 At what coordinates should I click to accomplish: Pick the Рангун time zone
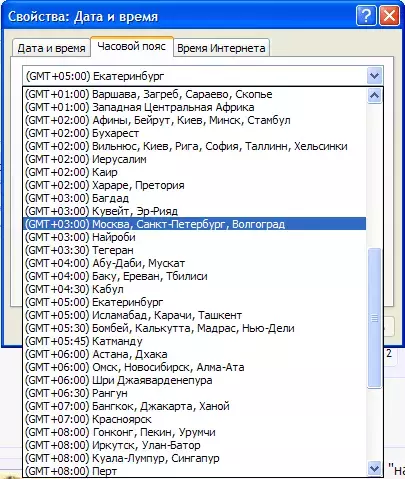(x=195, y=393)
